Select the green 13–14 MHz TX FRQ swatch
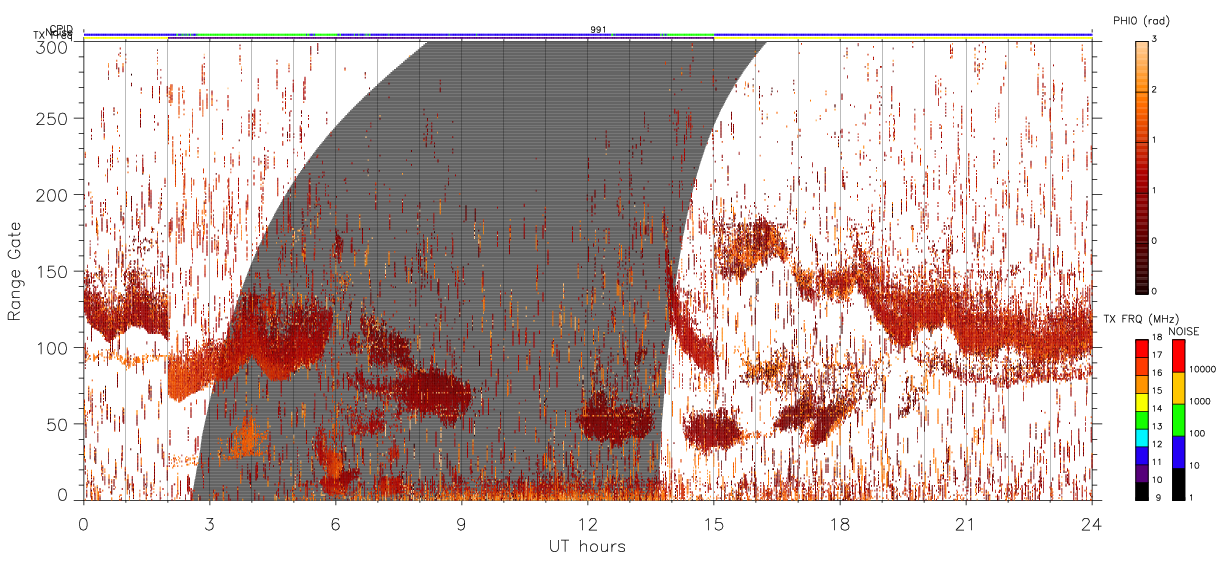This screenshot has width=1228, height=567. (1141, 420)
